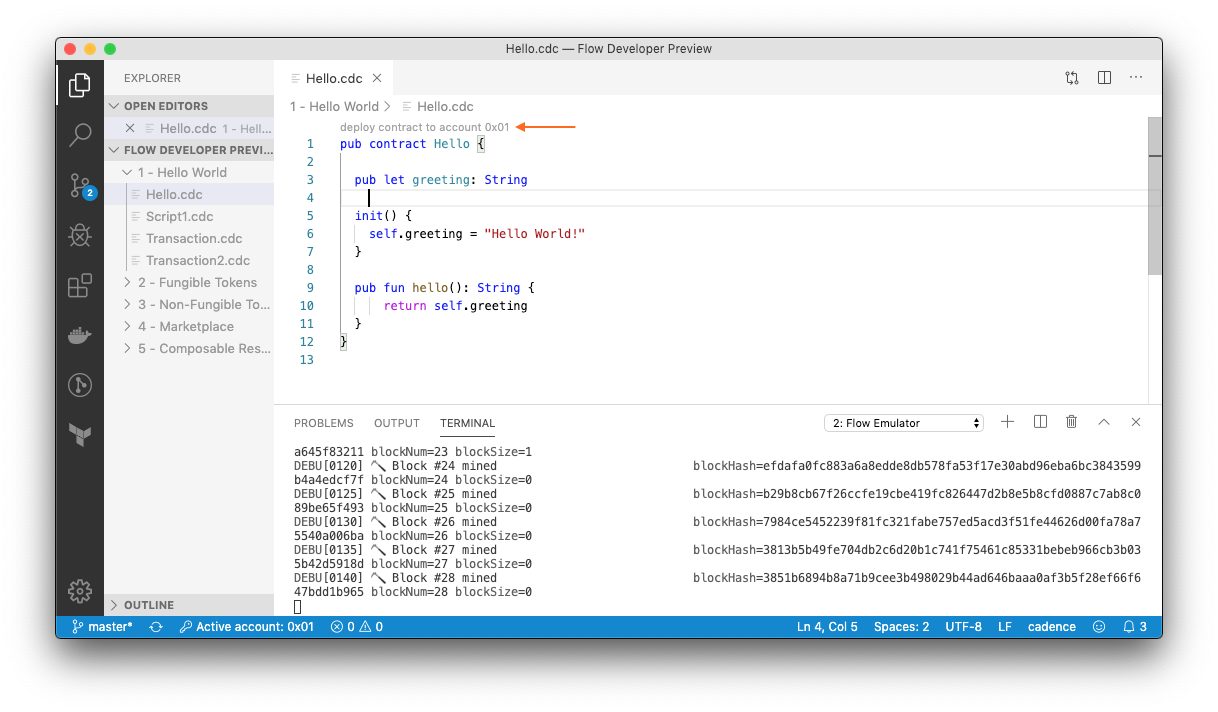The height and width of the screenshot is (712, 1218).
Task: Expand 4 - Marketplace folder
Action: (x=189, y=326)
